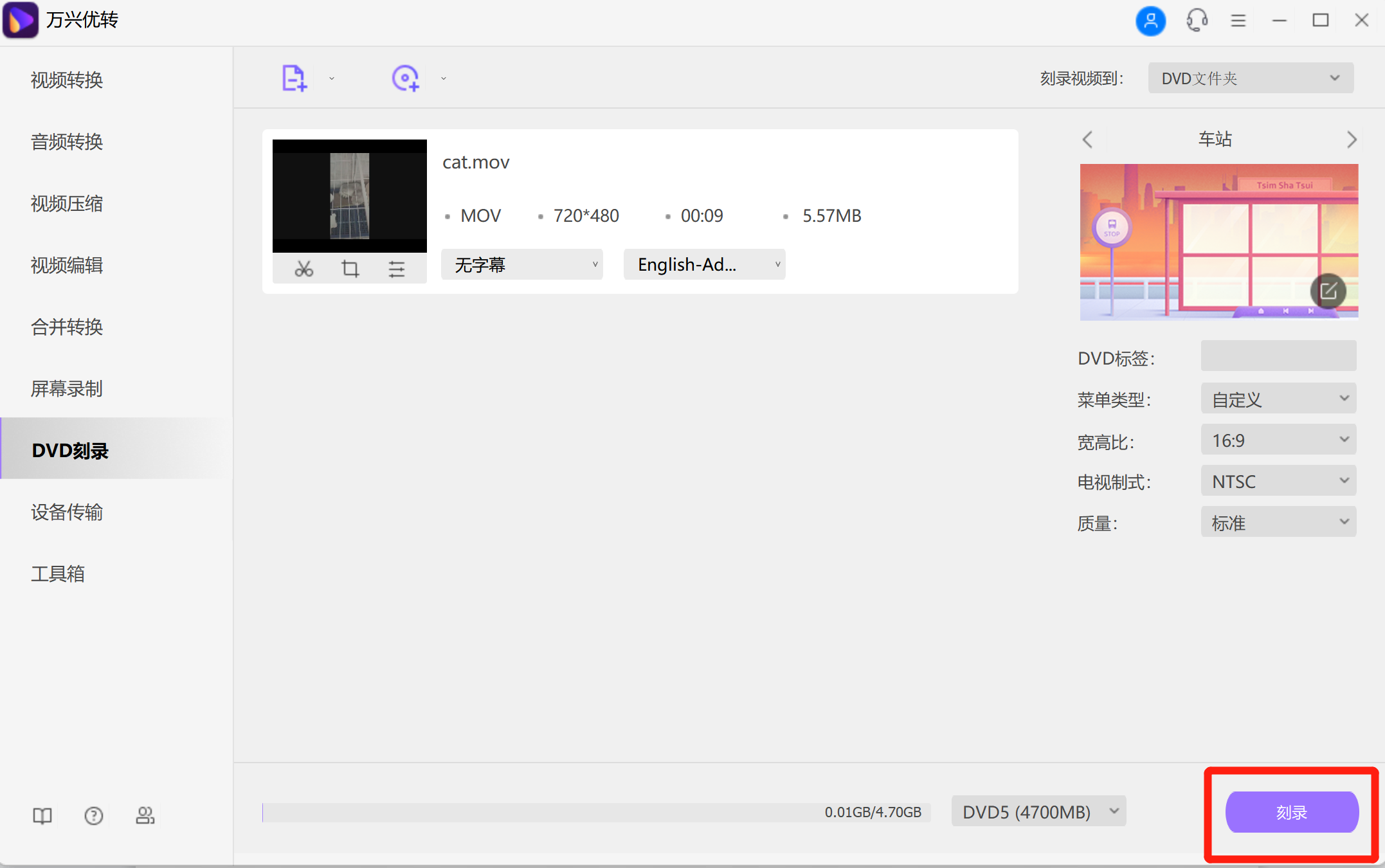Open the trim scissors tool for cat.mov
Viewport: 1385px width, 868px height.
(x=304, y=269)
